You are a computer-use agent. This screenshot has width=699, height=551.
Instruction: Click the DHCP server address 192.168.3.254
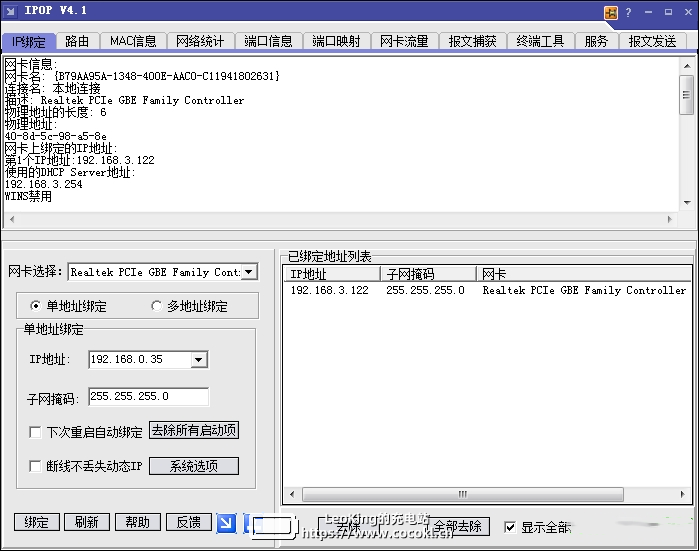coord(44,184)
